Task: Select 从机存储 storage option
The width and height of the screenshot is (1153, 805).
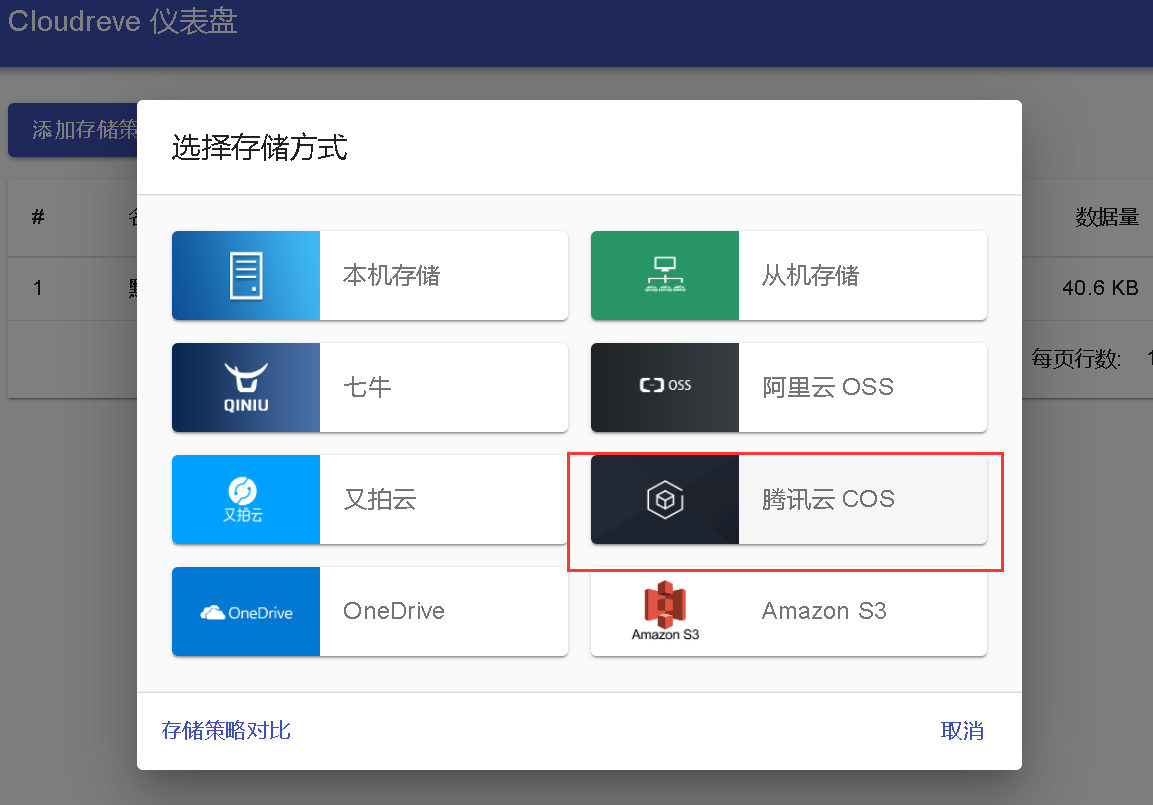Action: click(789, 276)
